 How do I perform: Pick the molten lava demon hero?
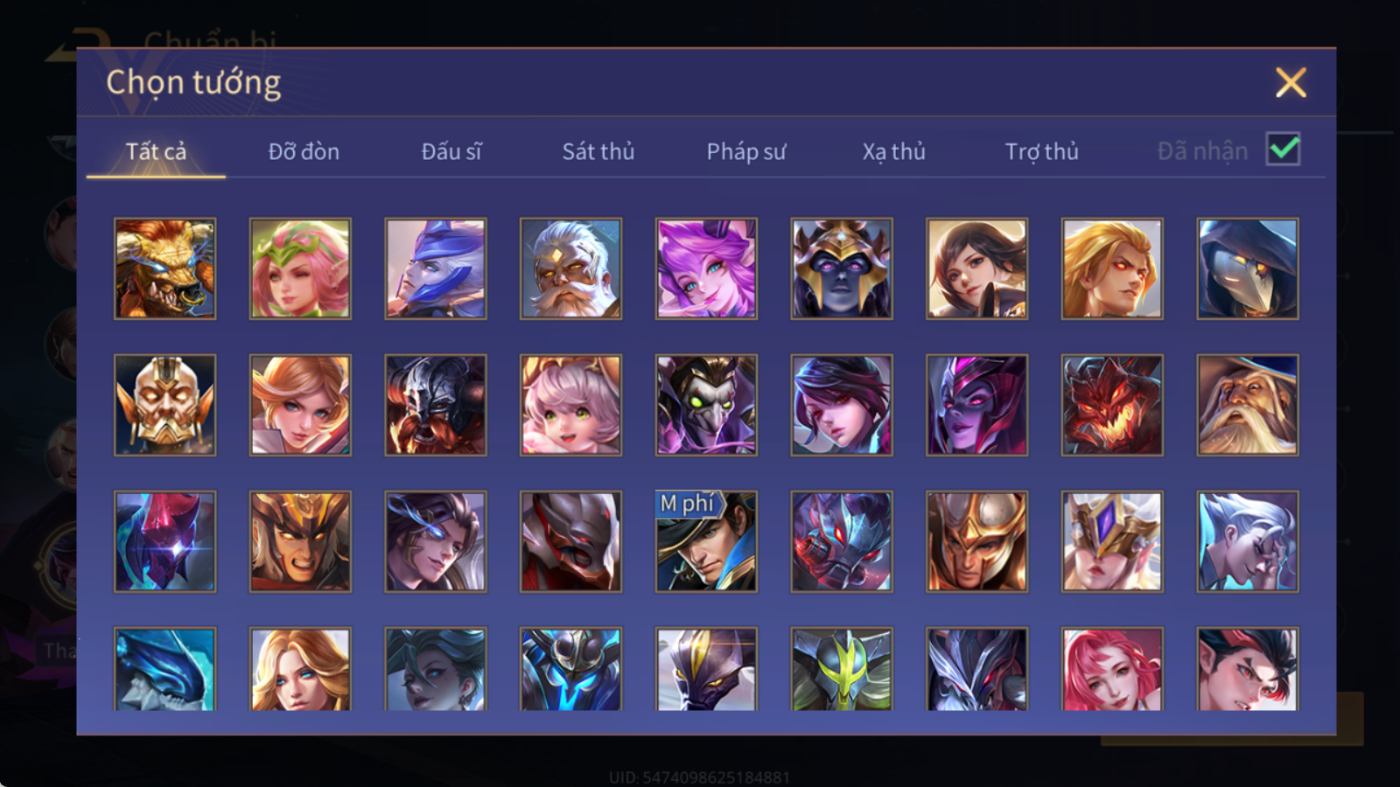pos(1112,405)
